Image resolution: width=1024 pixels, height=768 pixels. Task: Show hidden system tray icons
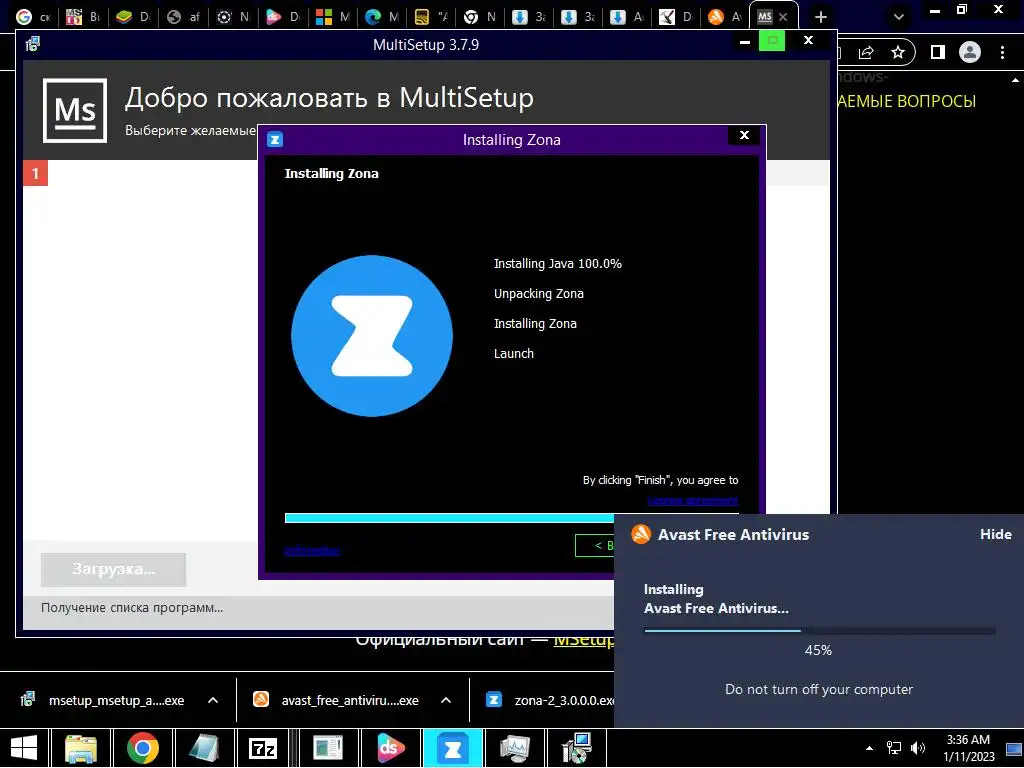pos(869,748)
